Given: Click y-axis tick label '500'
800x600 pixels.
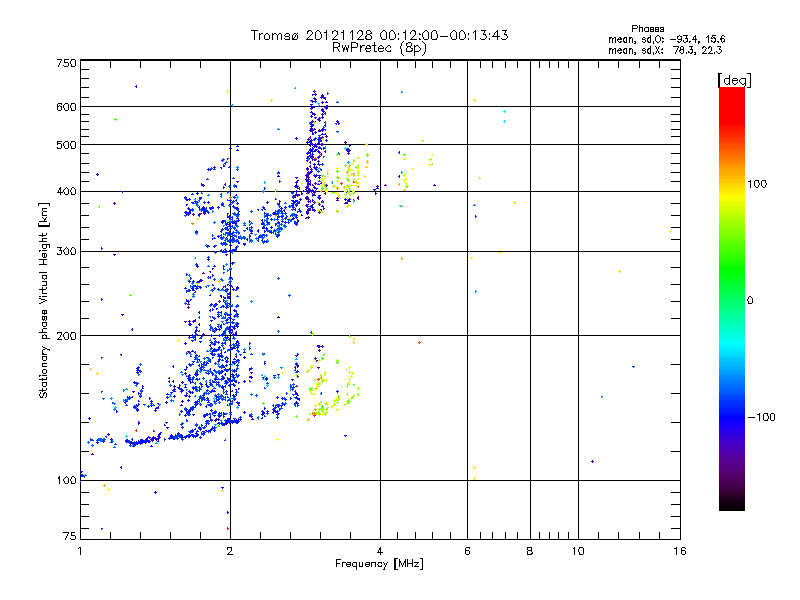Looking at the screenshot, I should [x=67, y=145].
